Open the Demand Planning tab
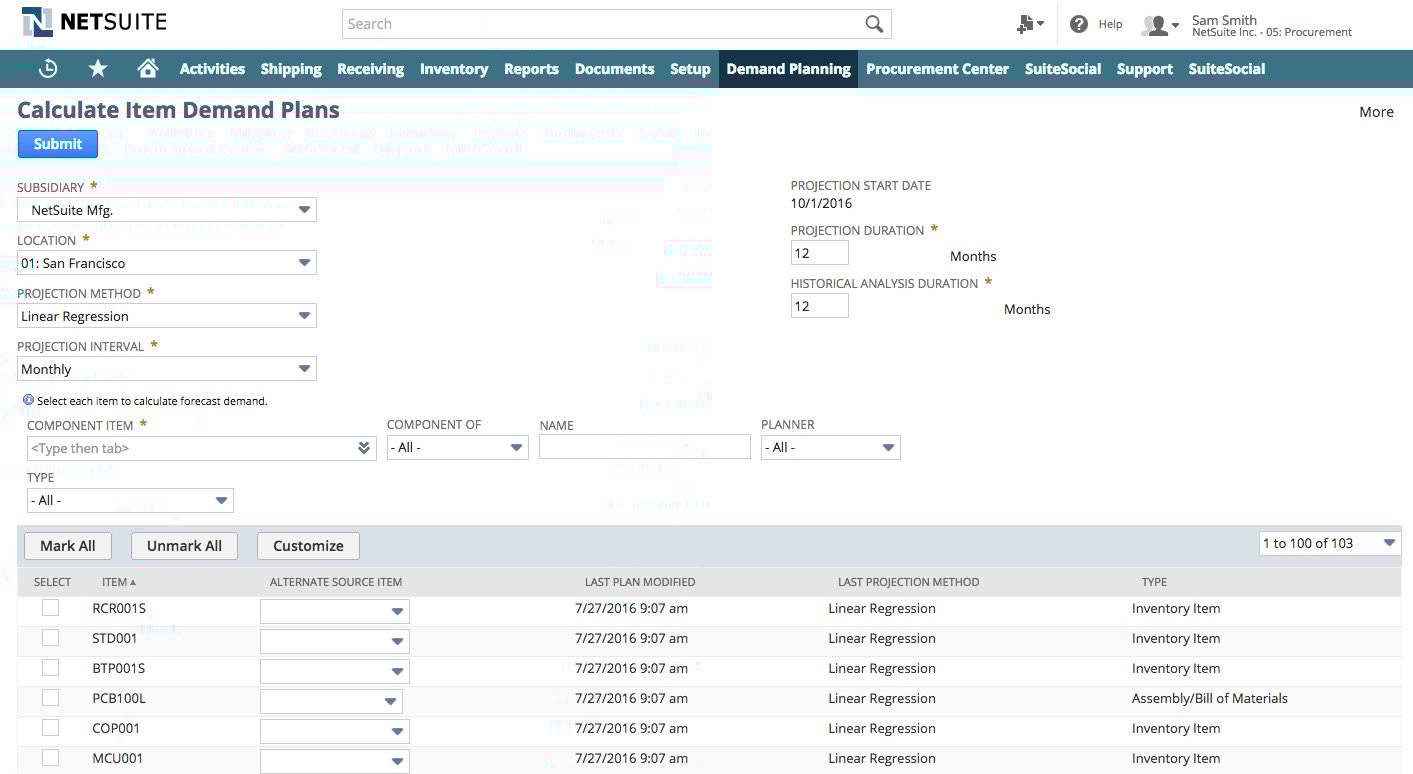Screen dimensions: 1413x774 coord(788,69)
